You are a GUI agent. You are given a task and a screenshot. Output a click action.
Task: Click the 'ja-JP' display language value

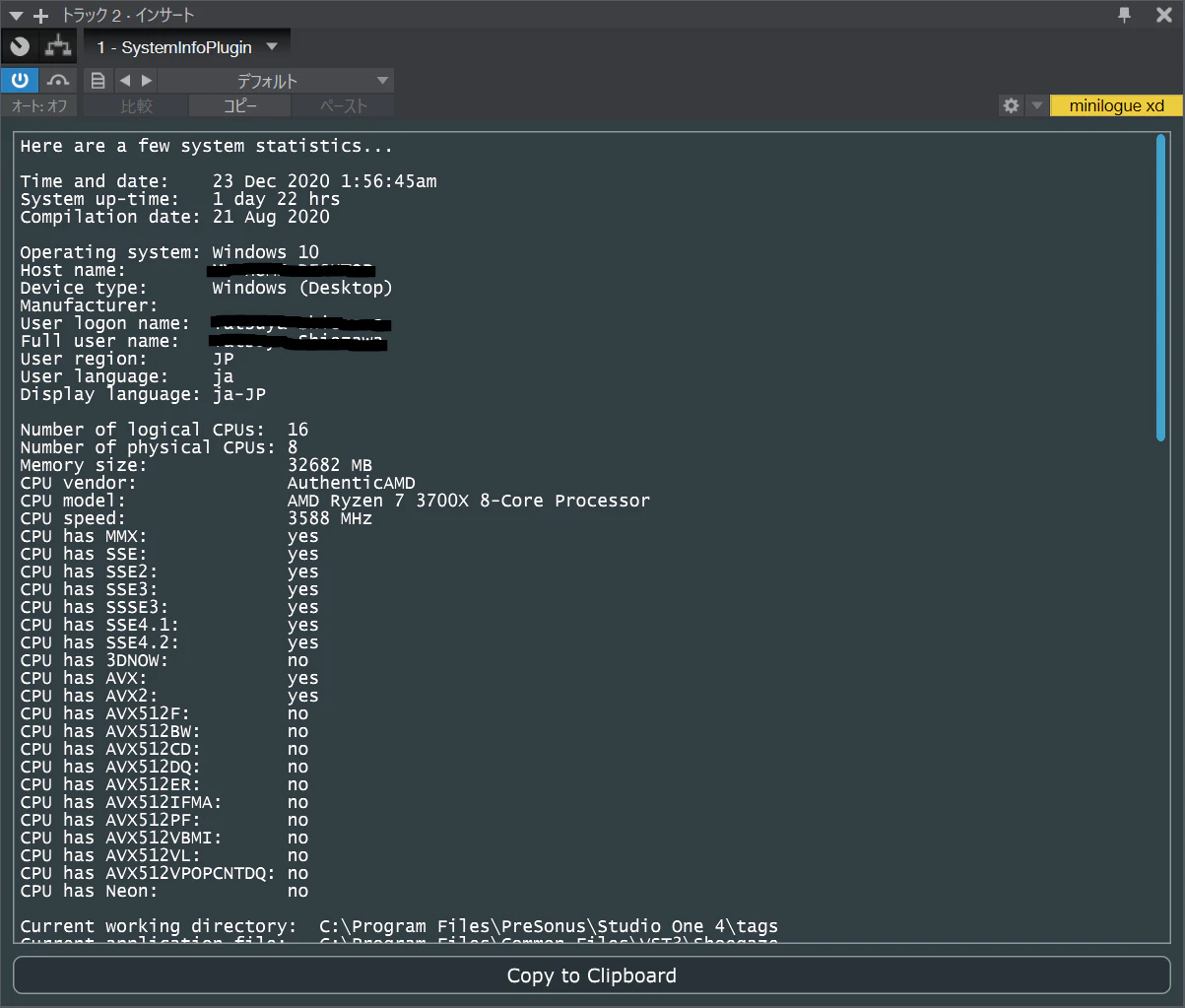(239, 394)
